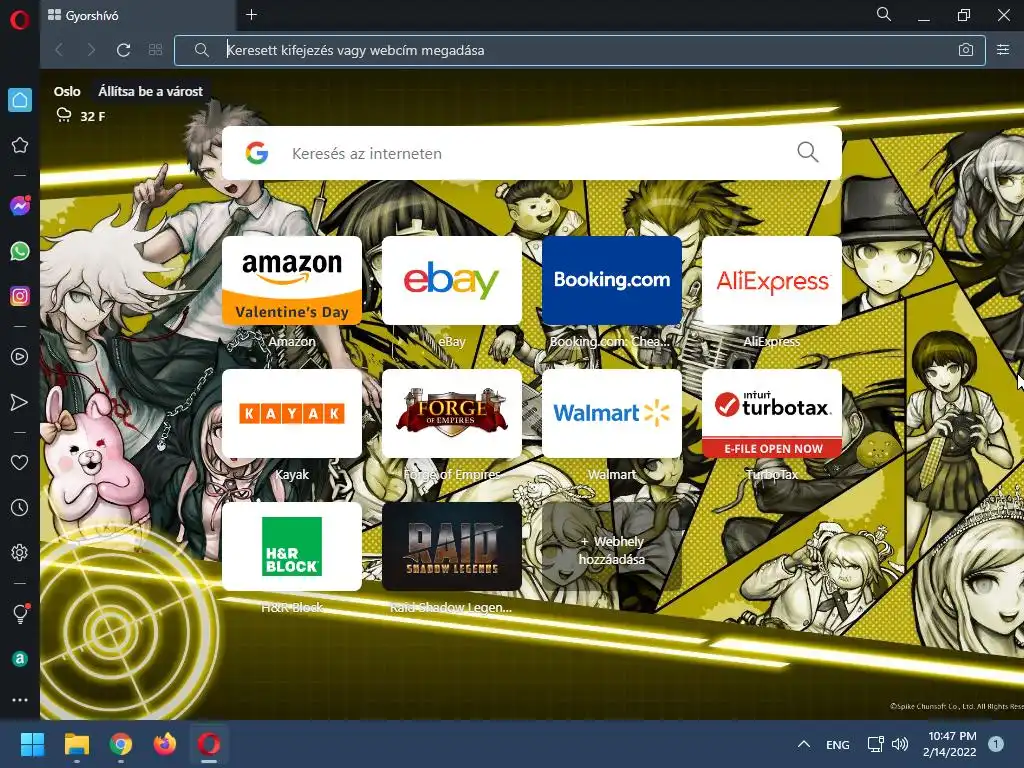Click the Oslo city label

tap(67, 91)
